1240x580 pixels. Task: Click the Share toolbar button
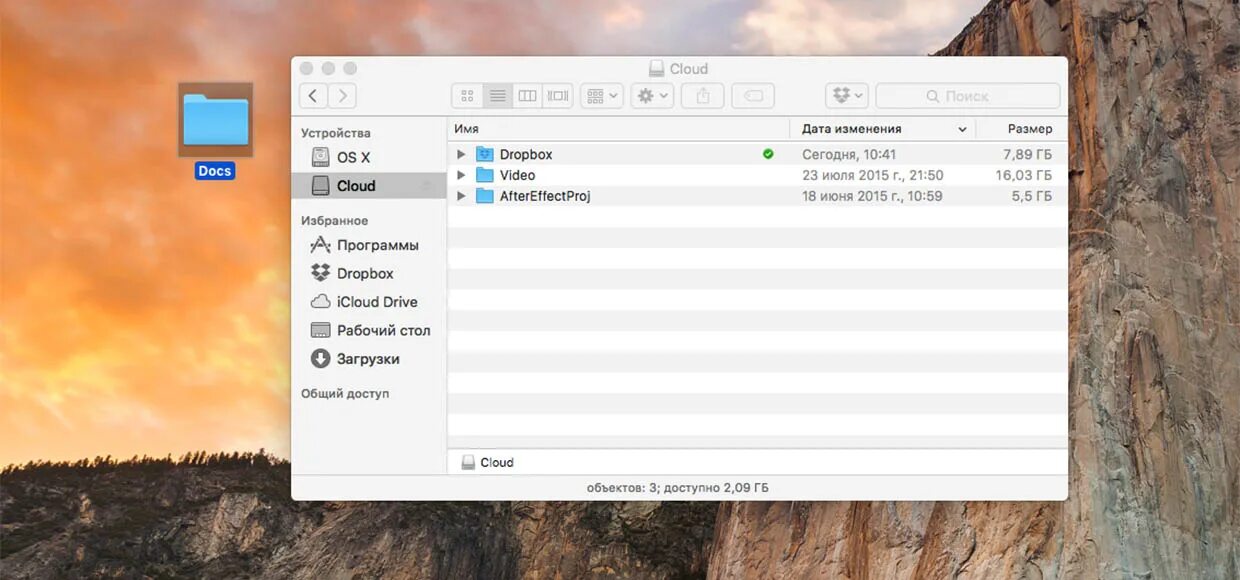pos(703,96)
